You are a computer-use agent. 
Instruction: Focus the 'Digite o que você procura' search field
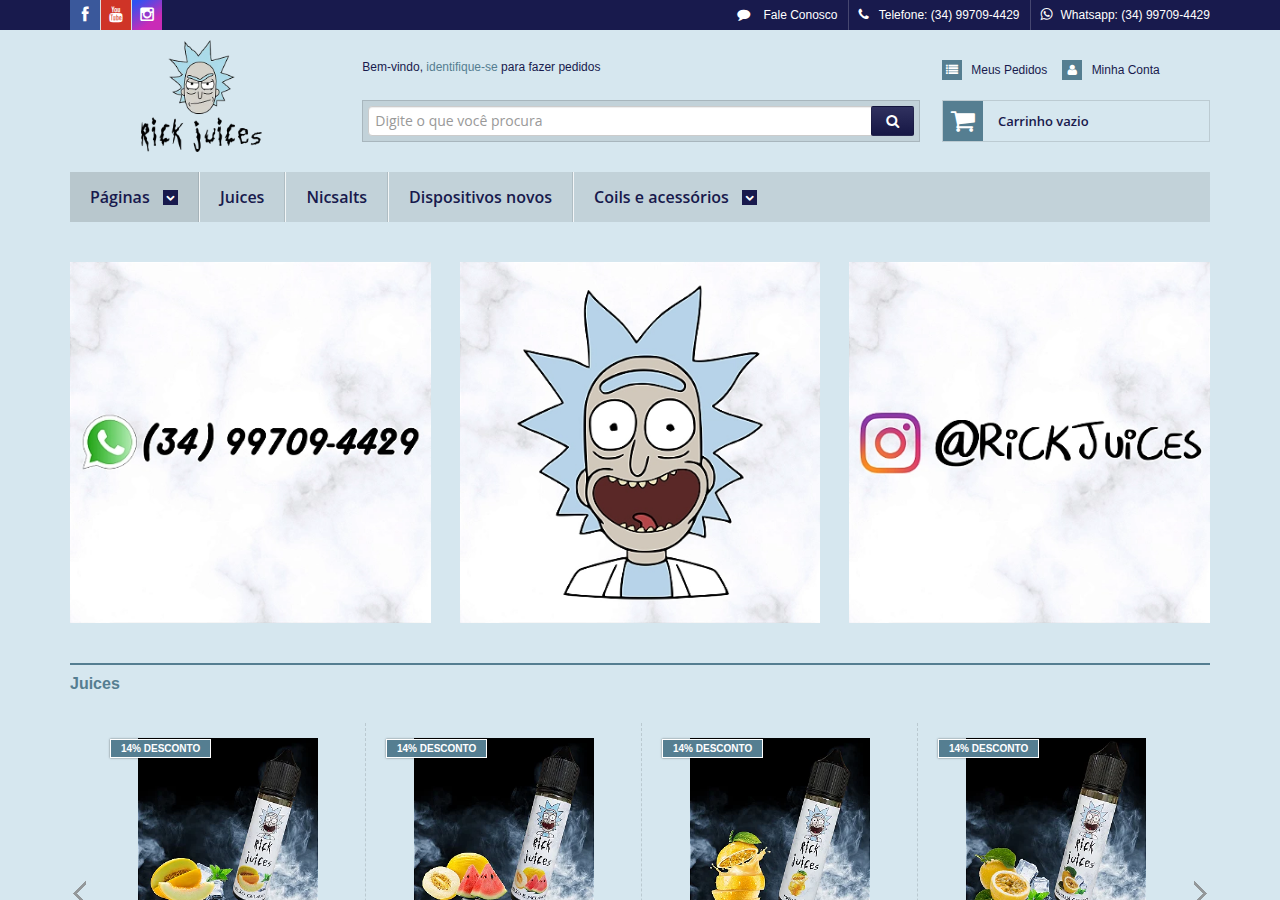tap(620, 121)
